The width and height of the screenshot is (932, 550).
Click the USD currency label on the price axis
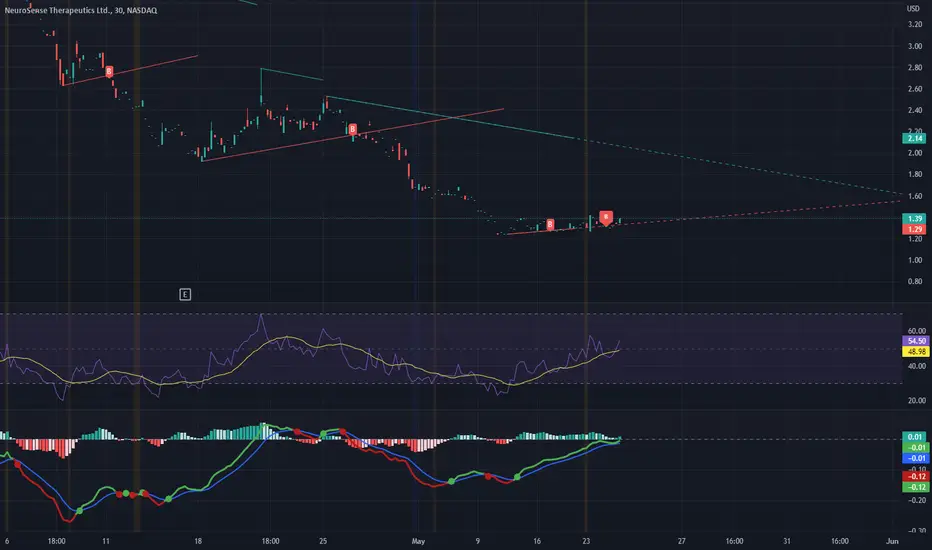coord(913,8)
